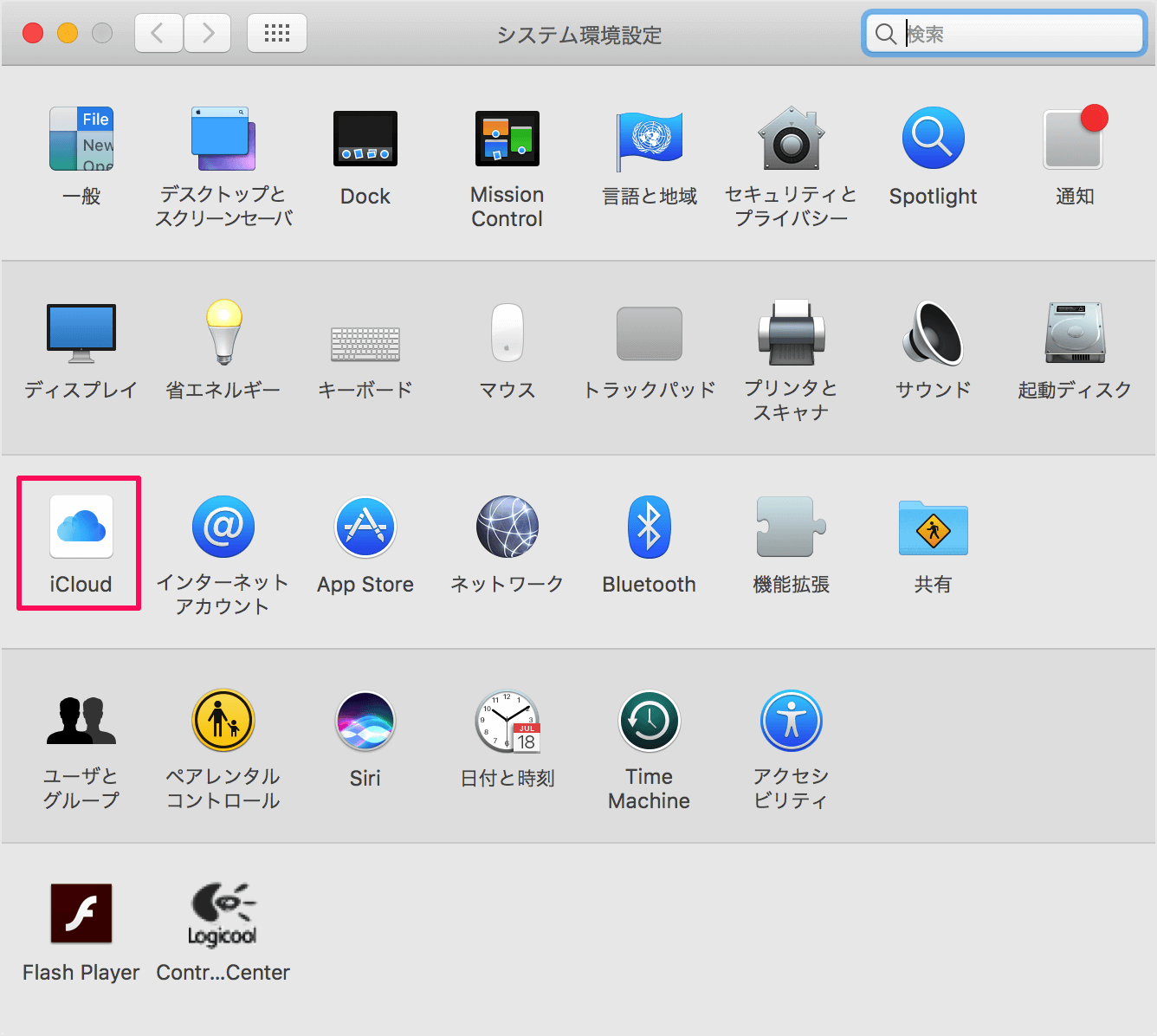Open the Flash Player preferences icon
The image size is (1157, 1036).
(81, 914)
